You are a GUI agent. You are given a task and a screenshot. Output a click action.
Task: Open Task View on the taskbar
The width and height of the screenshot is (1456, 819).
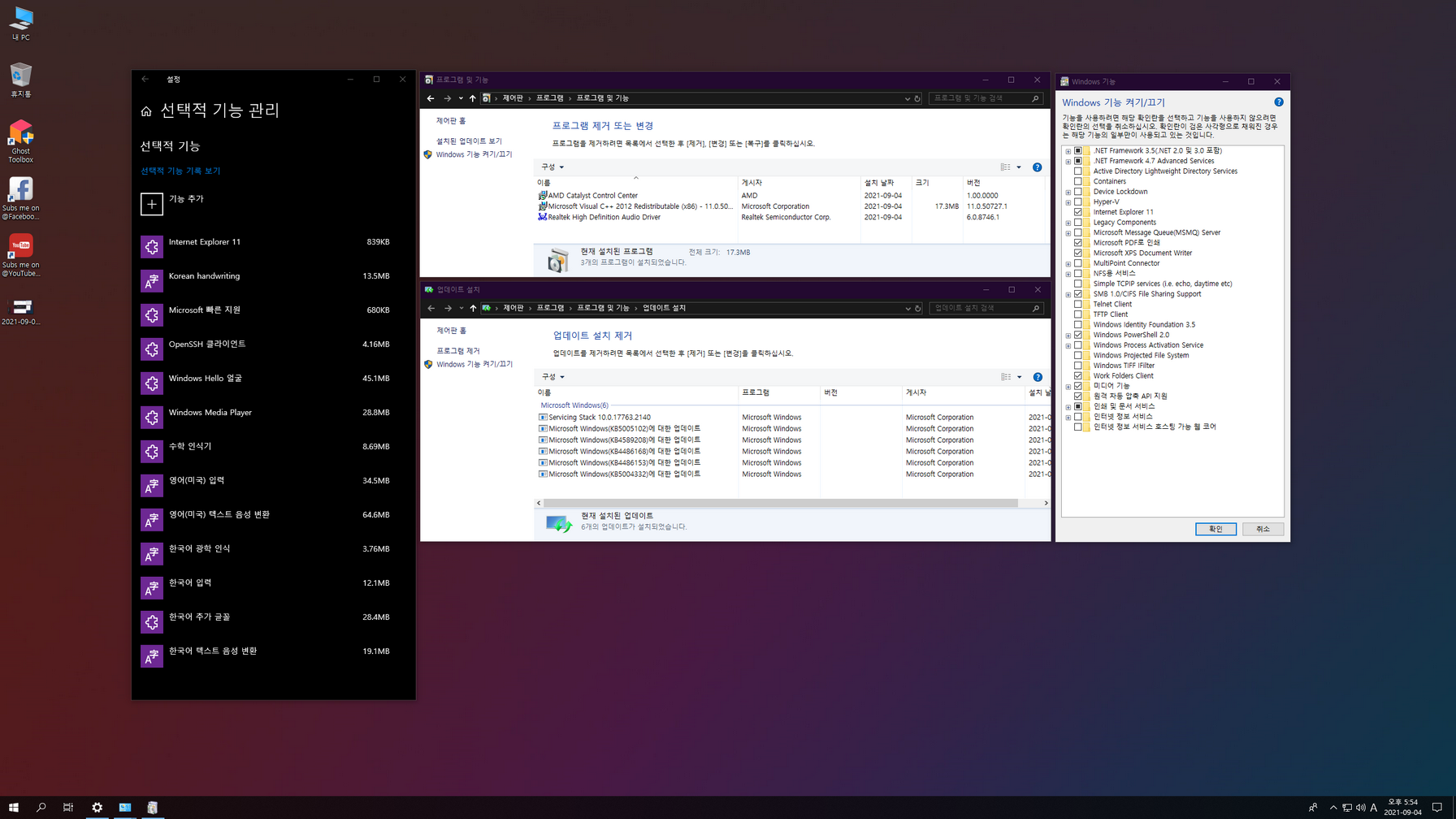68,808
